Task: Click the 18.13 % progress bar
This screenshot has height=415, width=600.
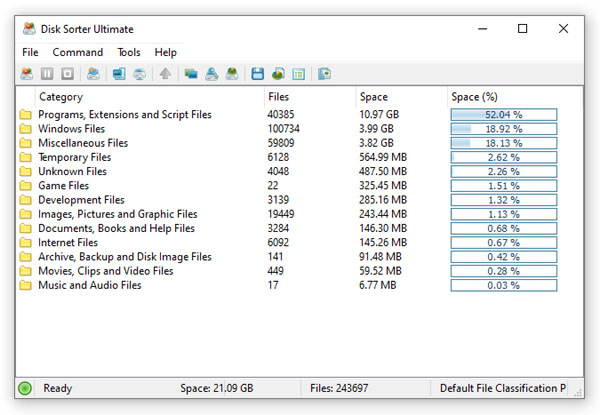Action: [x=504, y=143]
